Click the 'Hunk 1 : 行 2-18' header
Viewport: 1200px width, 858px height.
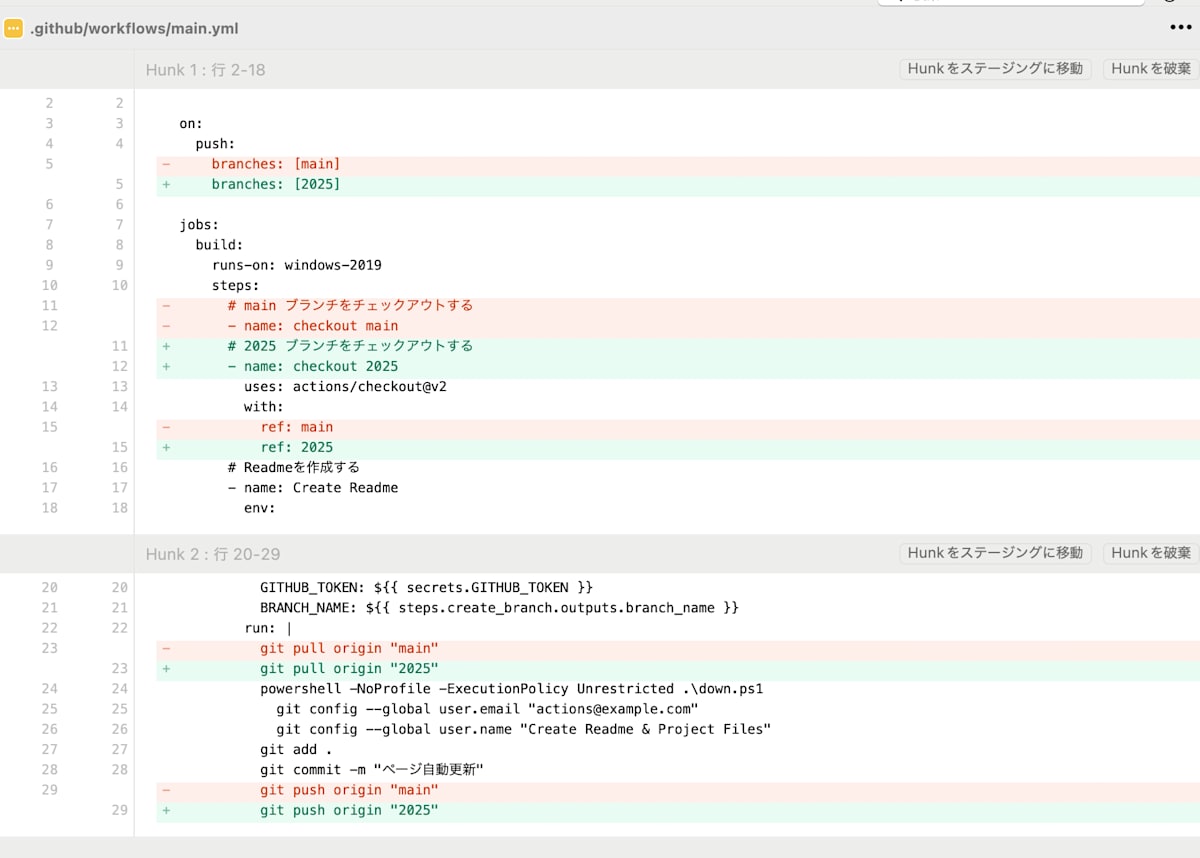(205, 70)
